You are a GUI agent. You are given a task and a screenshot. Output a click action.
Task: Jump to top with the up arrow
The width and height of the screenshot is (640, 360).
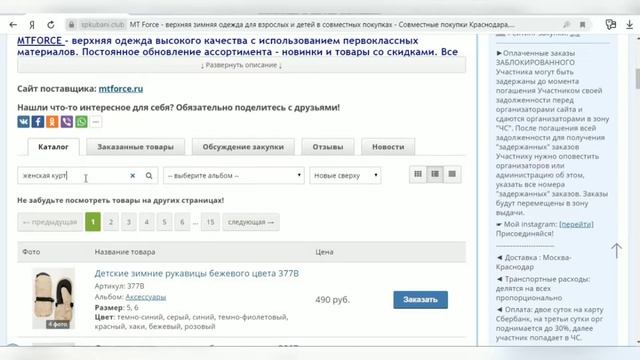[x=616, y=250]
